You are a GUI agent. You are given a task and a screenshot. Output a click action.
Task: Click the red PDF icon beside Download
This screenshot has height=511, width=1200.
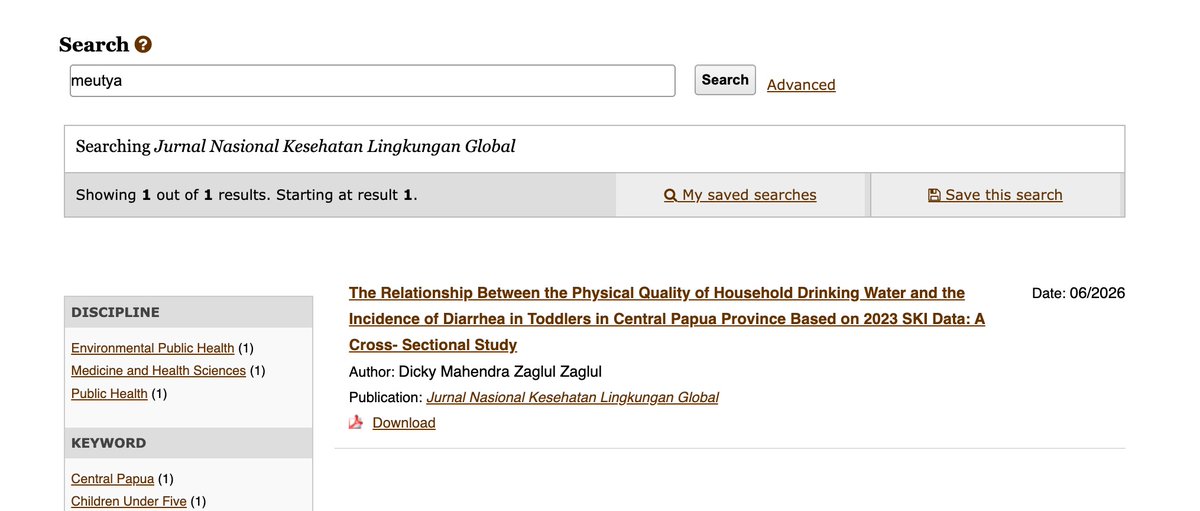pos(355,423)
